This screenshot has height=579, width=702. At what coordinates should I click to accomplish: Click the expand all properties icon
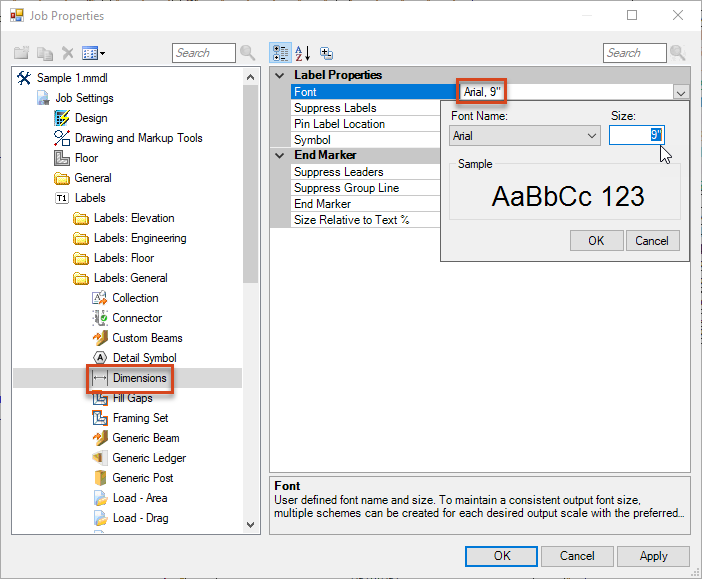(326, 53)
